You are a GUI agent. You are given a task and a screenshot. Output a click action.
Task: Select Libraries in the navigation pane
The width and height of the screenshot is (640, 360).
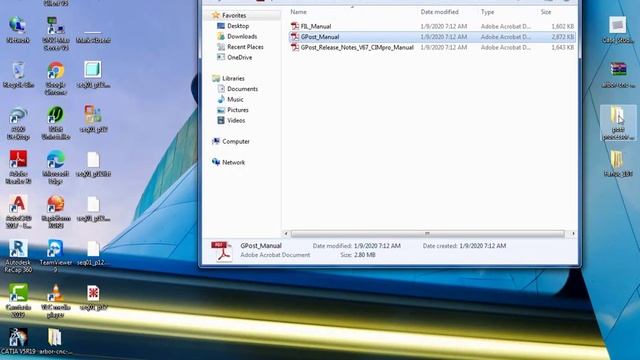233,78
